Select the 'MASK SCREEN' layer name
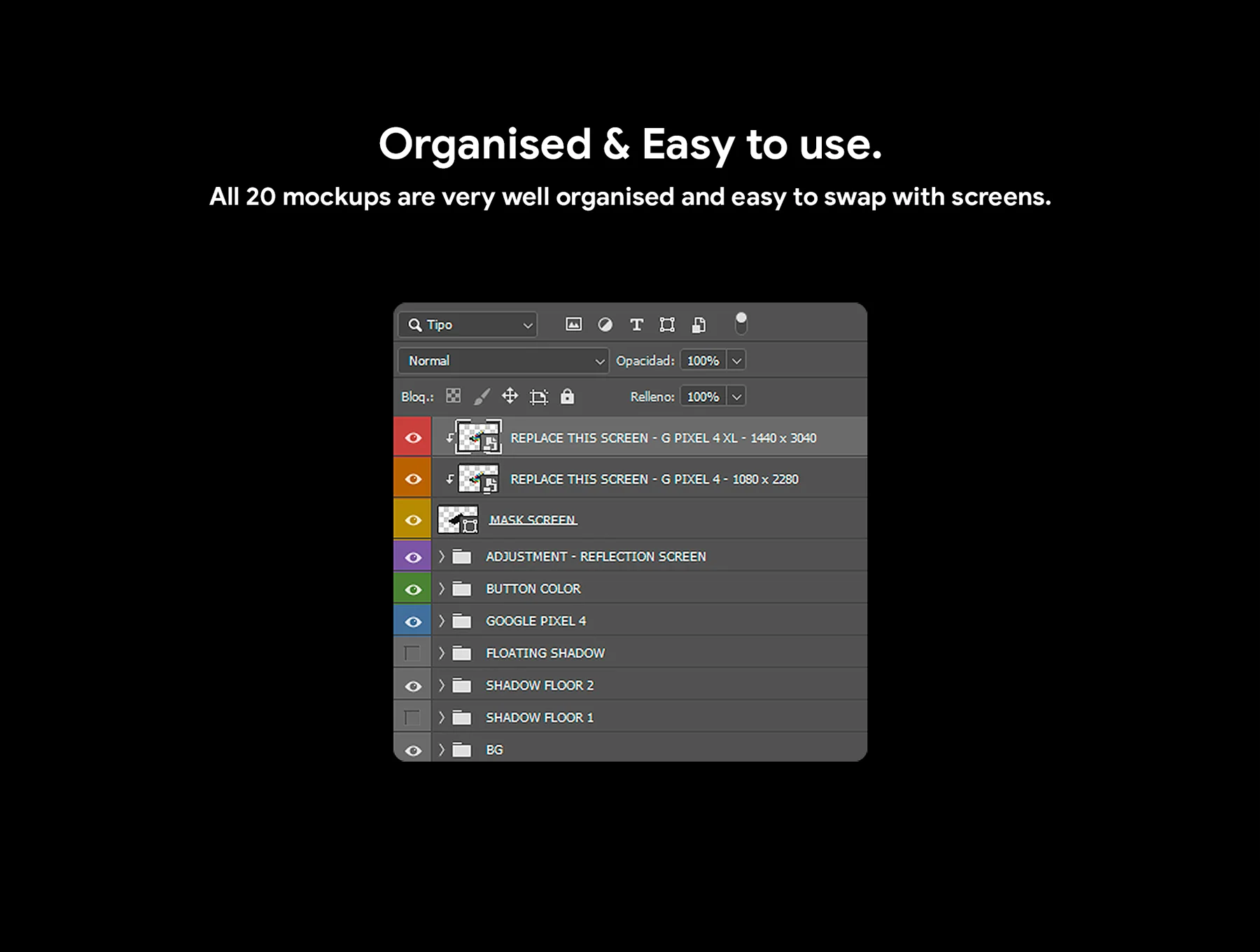This screenshot has height=952, width=1260. point(533,519)
